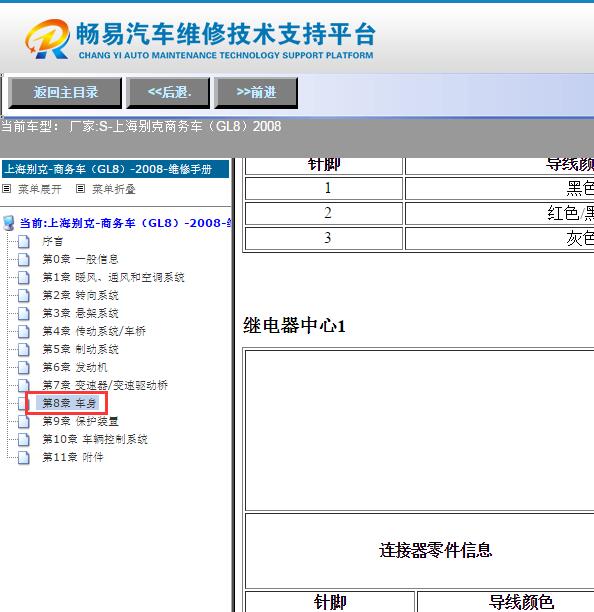
Task: Select the 当前:上海别克-商务车 root node
Action: tap(126, 223)
